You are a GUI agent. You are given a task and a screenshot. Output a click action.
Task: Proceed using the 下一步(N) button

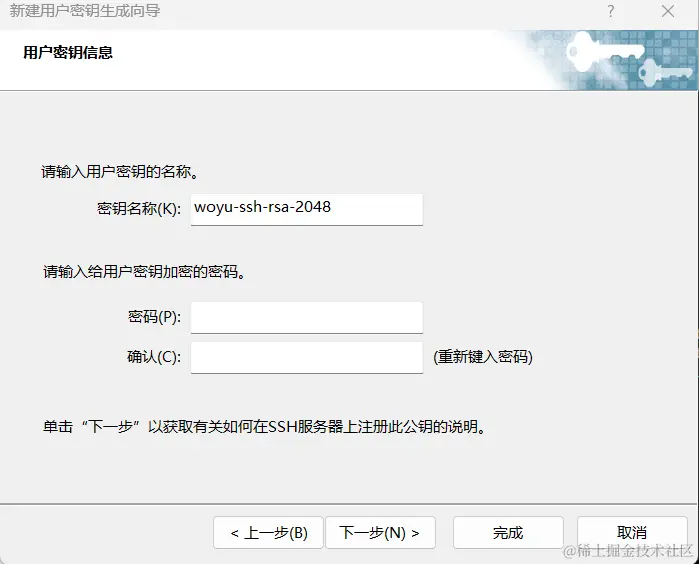click(x=380, y=532)
